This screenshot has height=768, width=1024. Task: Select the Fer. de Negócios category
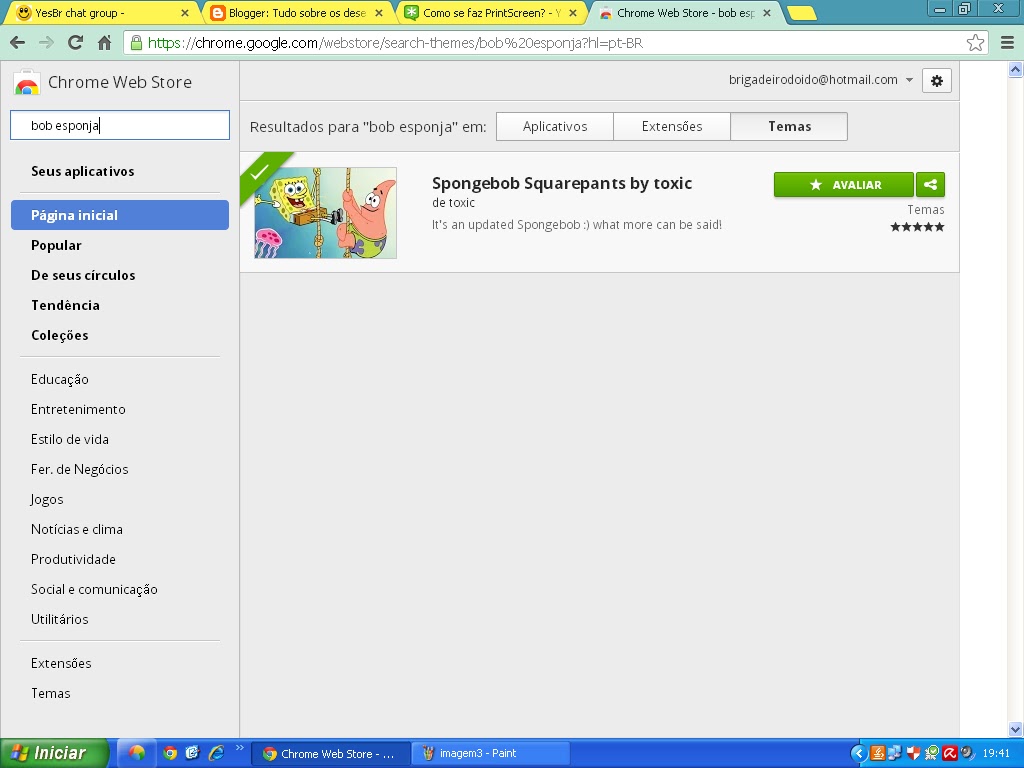point(80,469)
